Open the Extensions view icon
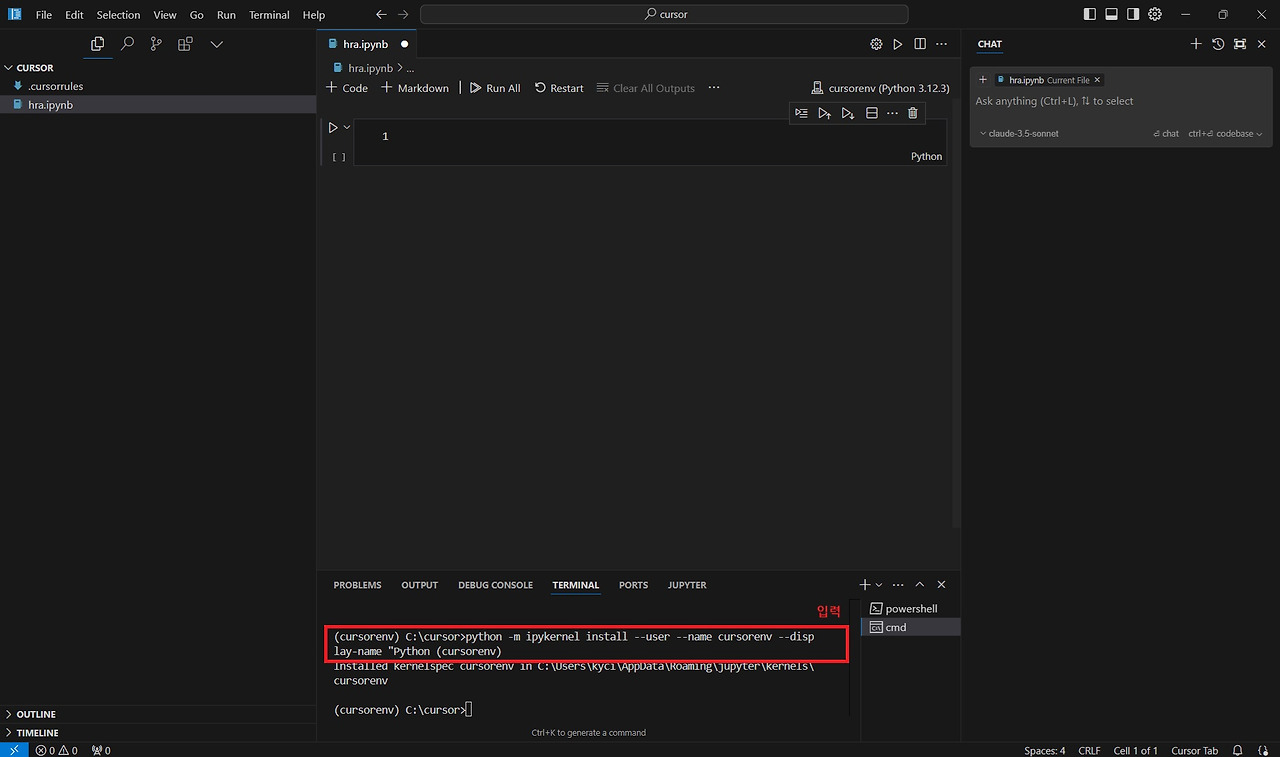The height and width of the screenshot is (757, 1280). (x=185, y=44)
